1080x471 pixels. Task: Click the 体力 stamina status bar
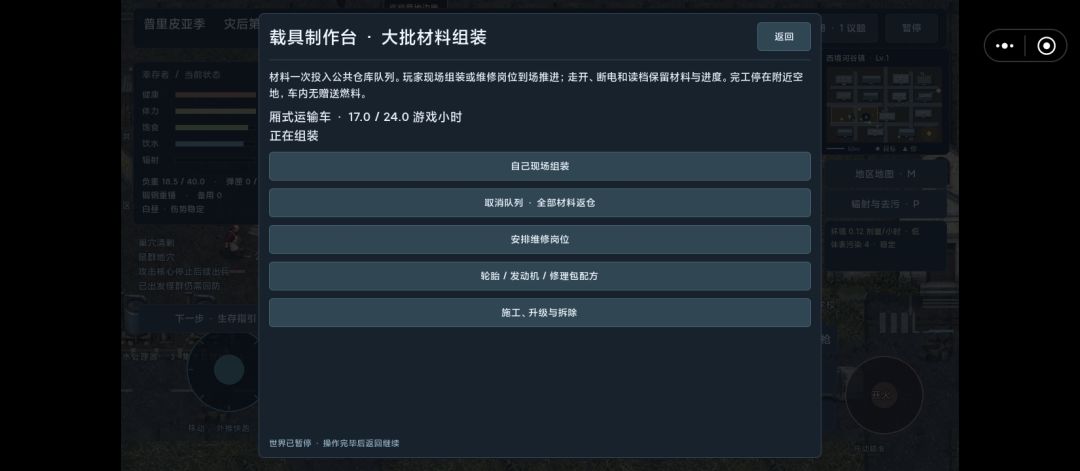click(x=215, y=111)
